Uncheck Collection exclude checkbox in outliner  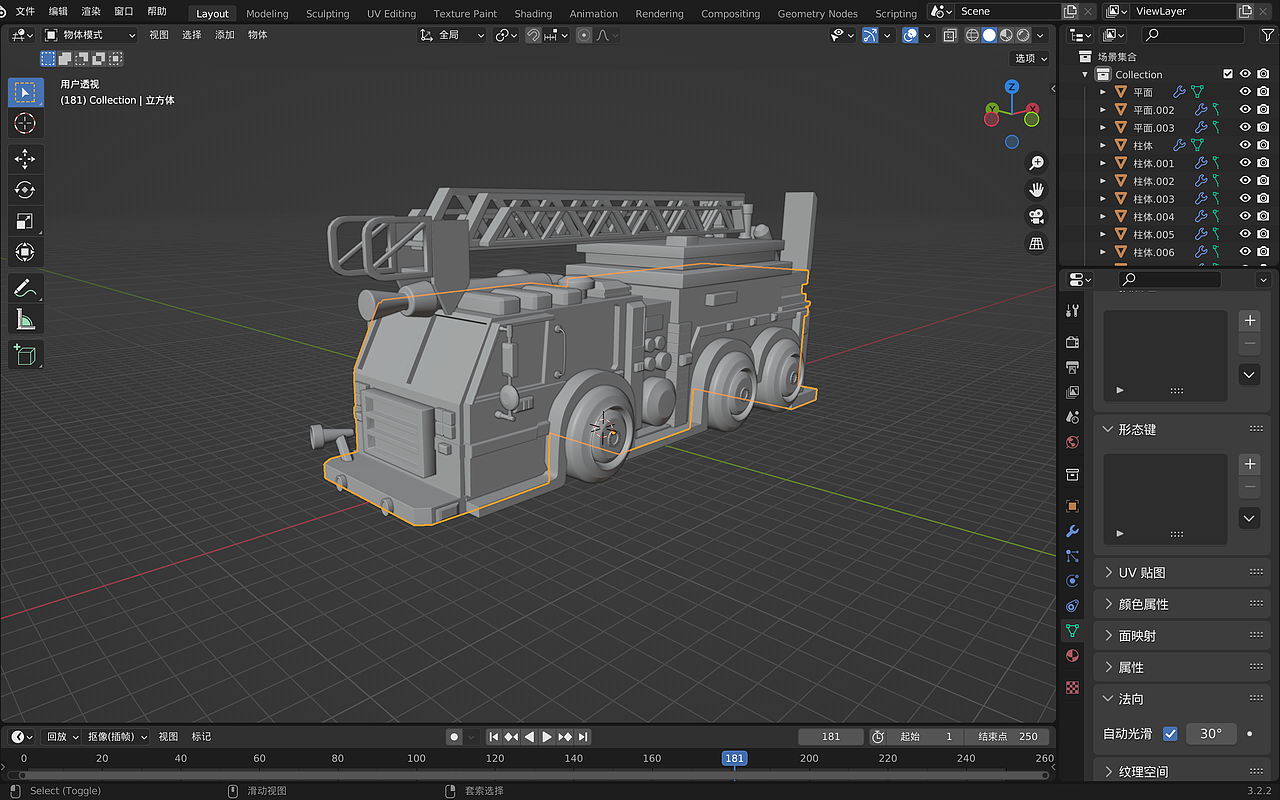tap(1228, 74)
